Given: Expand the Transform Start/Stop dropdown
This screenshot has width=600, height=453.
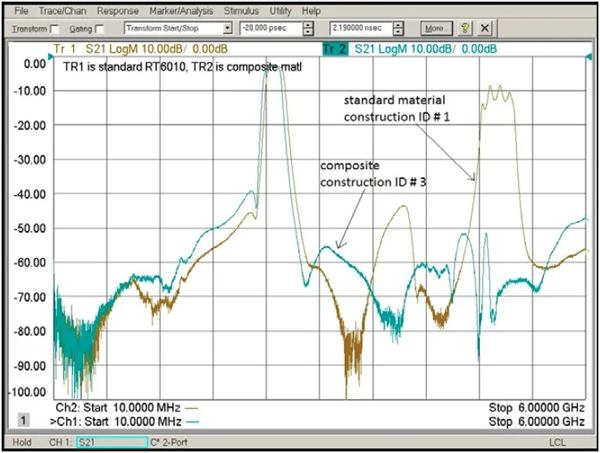Looking at the screenshot, I should coord(228,28).
